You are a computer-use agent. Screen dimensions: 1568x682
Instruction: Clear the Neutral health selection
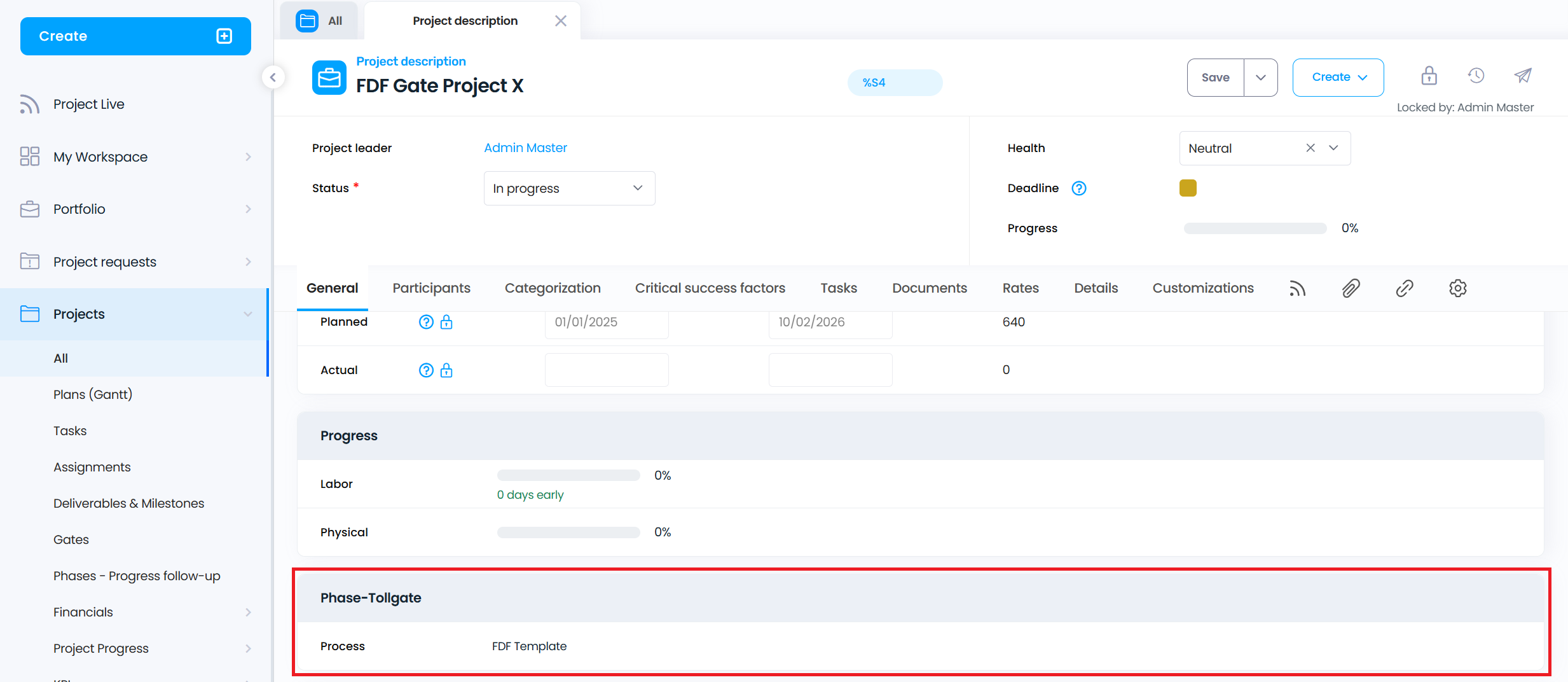[x=1310, y=148]
